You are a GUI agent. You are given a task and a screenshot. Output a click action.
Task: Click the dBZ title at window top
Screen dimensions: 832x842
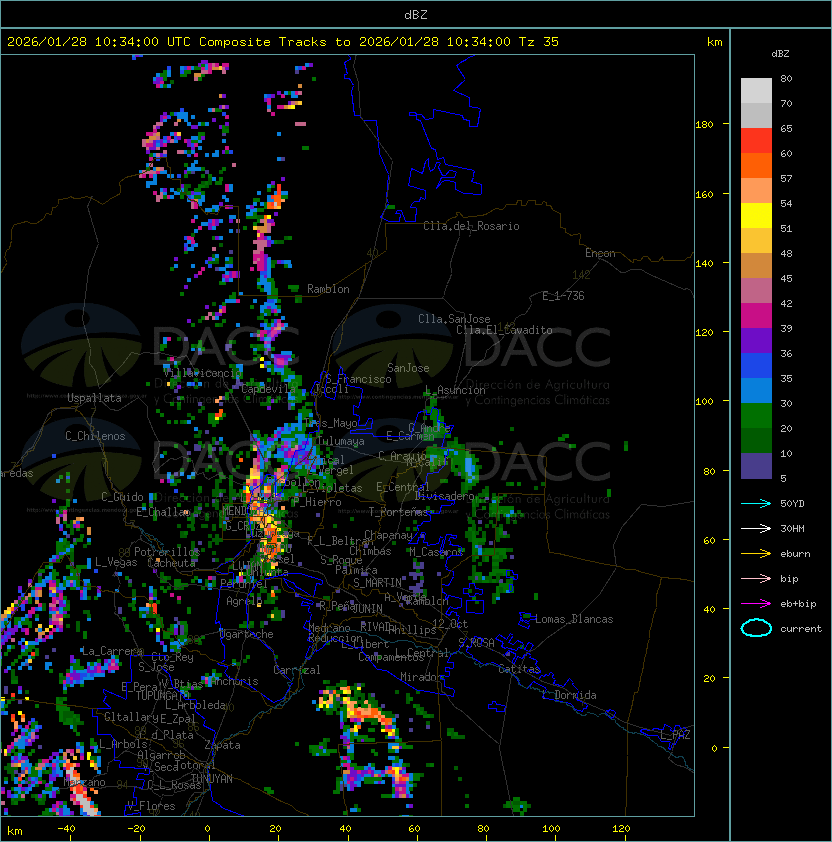(x=415, y=14)
